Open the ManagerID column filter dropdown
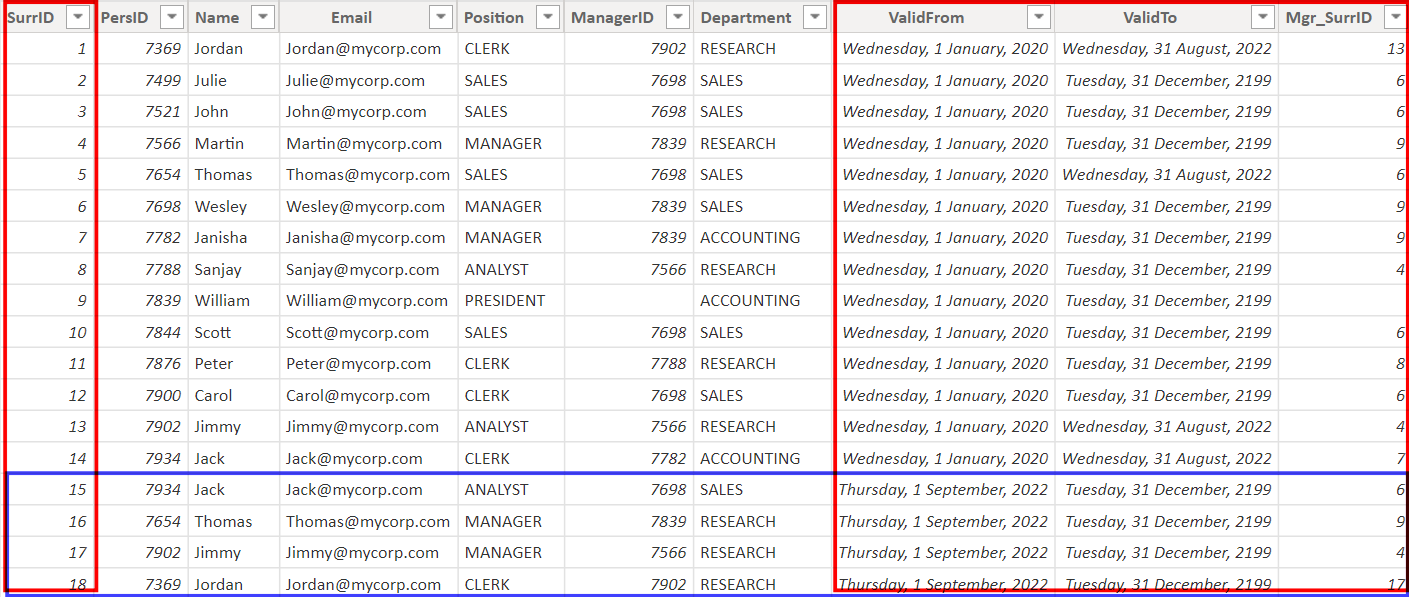1409x597 pixels. click(x=677, y=17)
